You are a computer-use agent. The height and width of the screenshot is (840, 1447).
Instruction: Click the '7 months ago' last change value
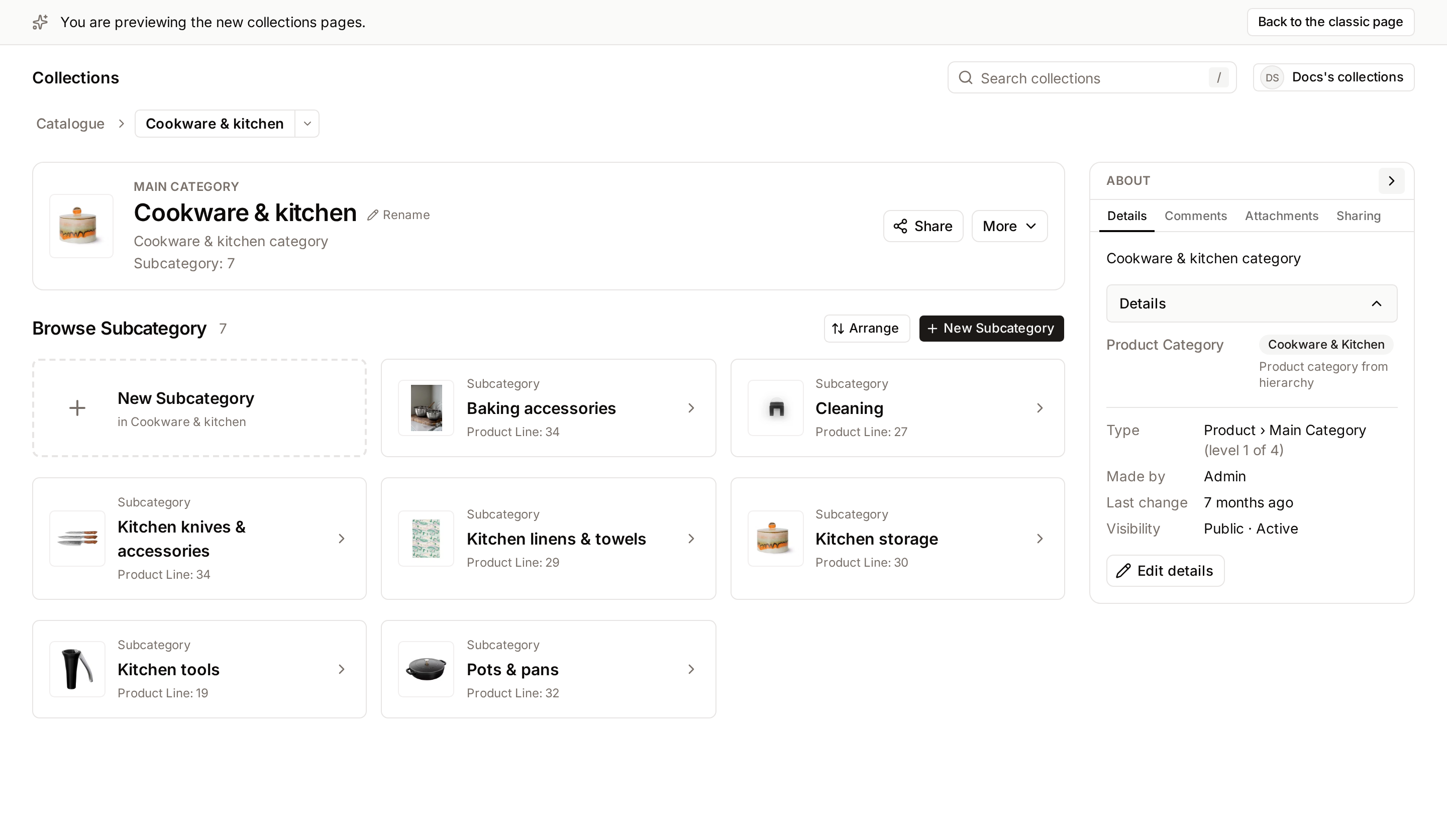(x=1249, y=502)
